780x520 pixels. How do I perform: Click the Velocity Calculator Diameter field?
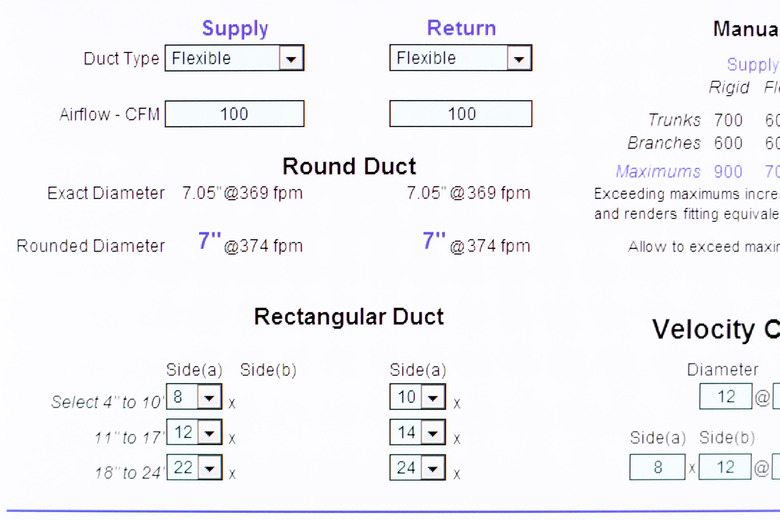725,397
